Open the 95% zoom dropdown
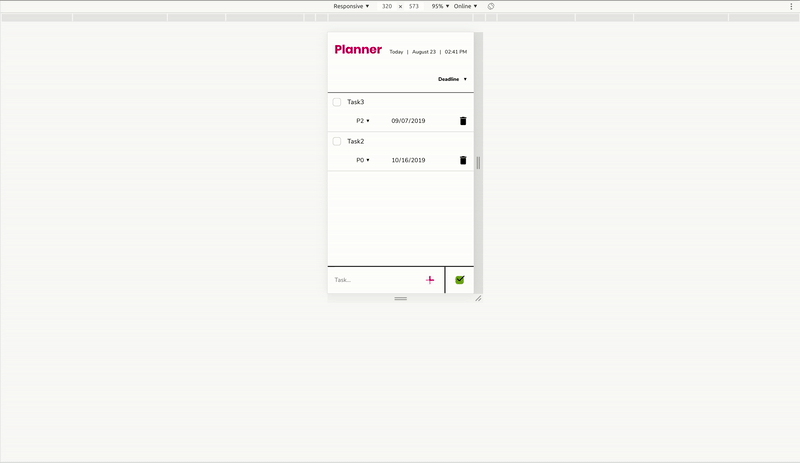Viewport: 800px width, 463px height. pyautogui.click(x=440, y=6)
